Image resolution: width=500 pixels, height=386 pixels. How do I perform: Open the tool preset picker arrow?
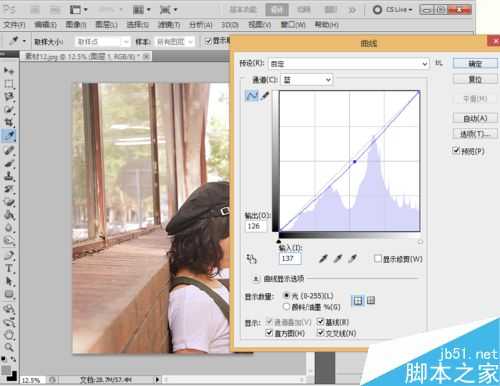click(24, 41)
